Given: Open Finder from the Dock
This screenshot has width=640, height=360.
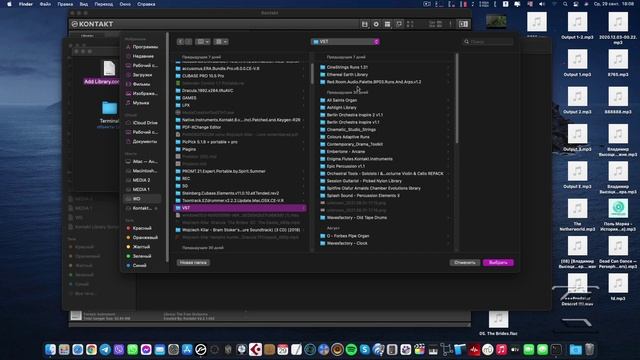Looking at the screenshot, I should point(50,350).
